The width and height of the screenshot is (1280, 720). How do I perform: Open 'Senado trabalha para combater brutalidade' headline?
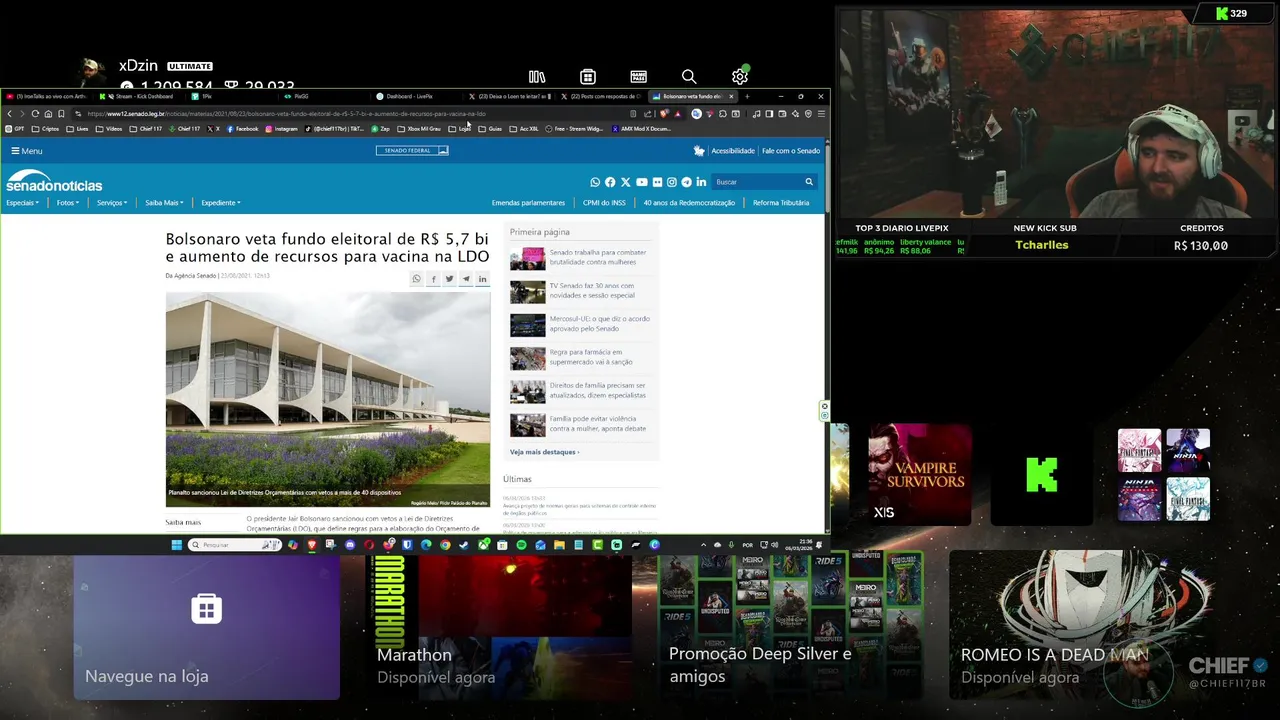pos(598,257)
